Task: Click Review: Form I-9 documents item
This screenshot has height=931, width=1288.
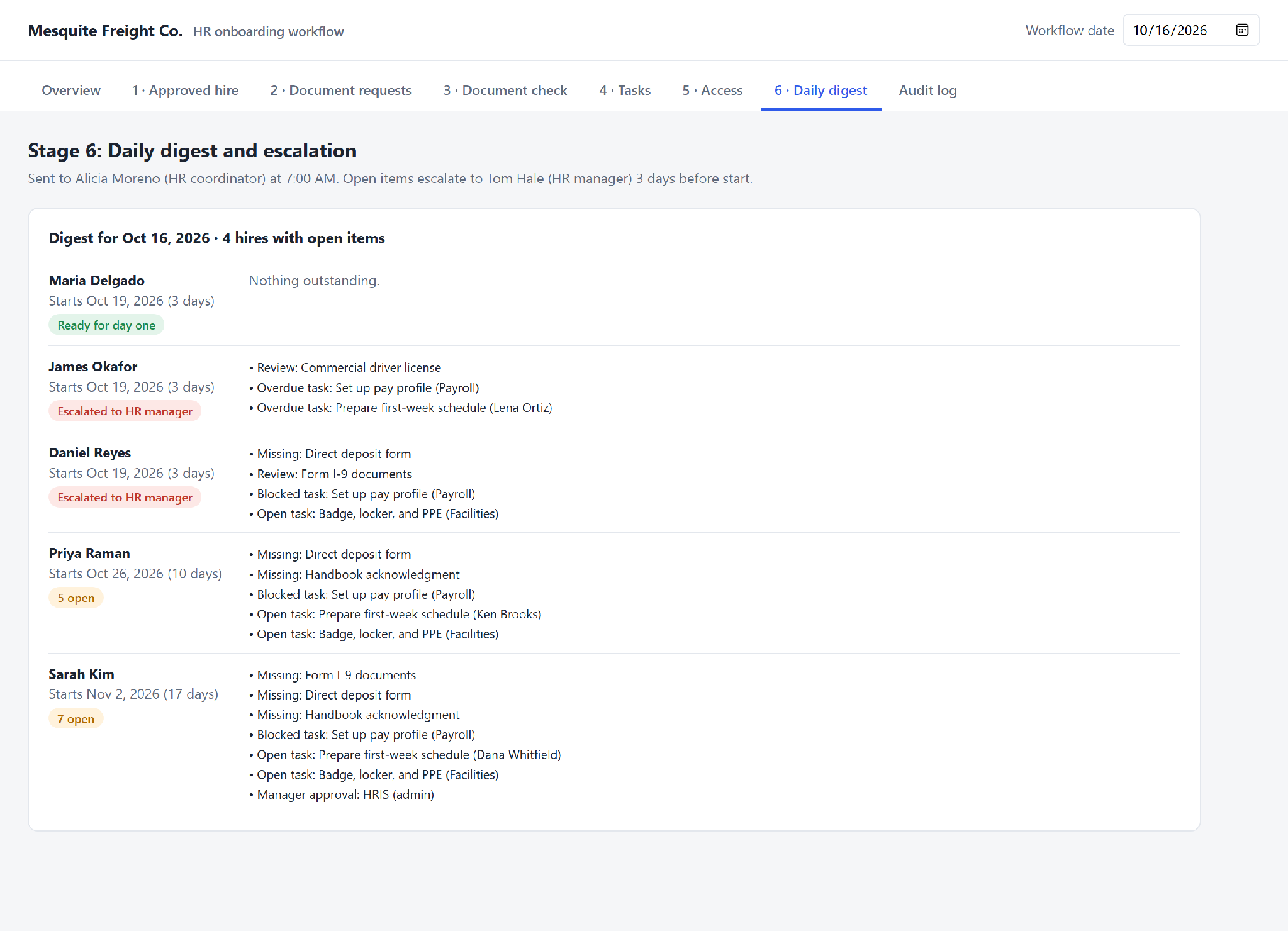Action: (330, 474)
